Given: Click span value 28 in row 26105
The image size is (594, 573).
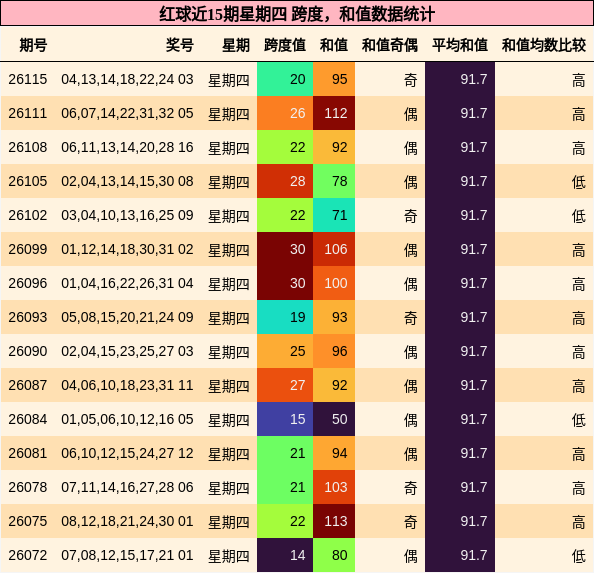Looking at the screenshot, I should point(285,181).
